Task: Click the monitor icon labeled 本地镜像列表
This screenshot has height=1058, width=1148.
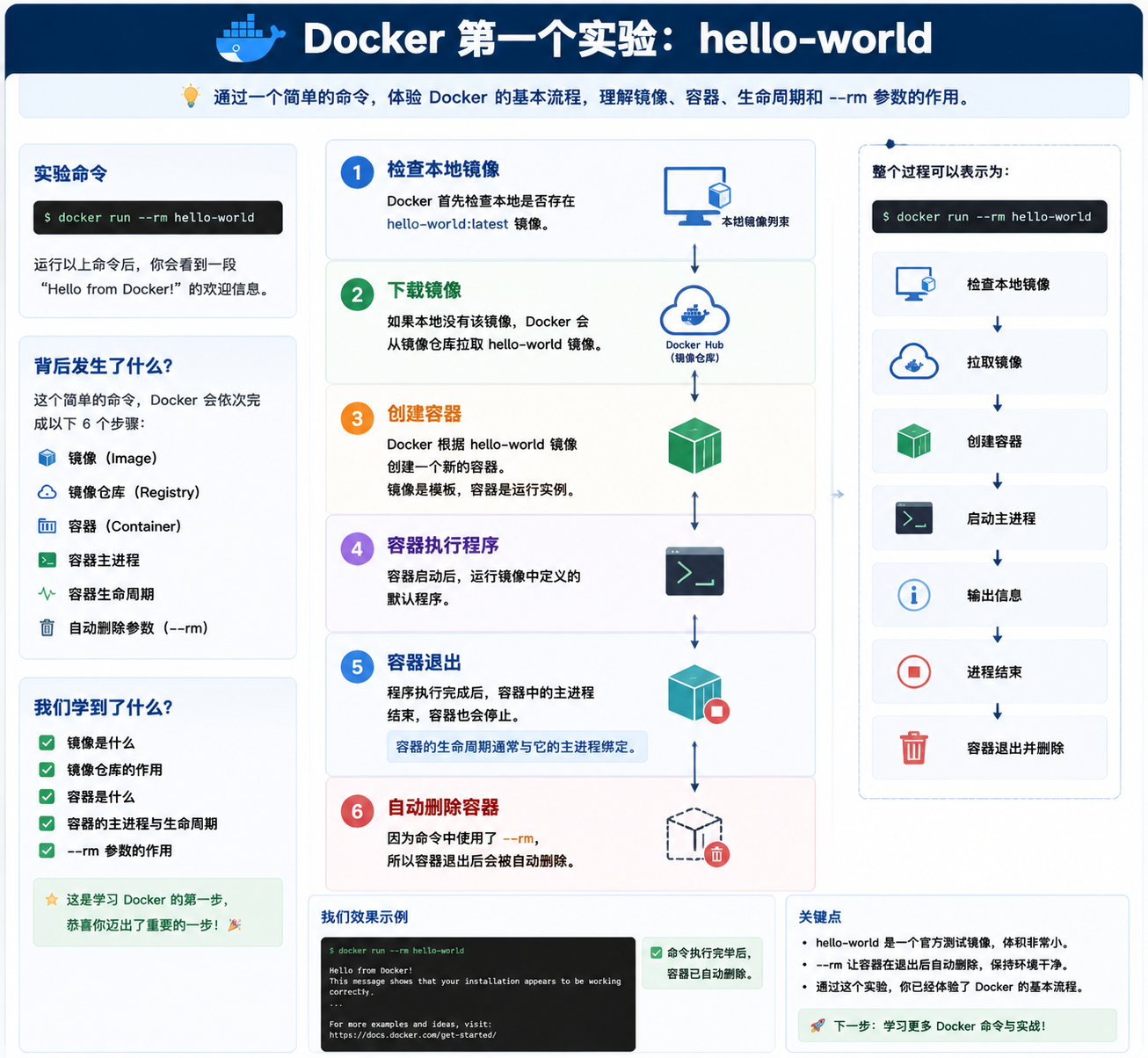Action: [x=696, y=195]
